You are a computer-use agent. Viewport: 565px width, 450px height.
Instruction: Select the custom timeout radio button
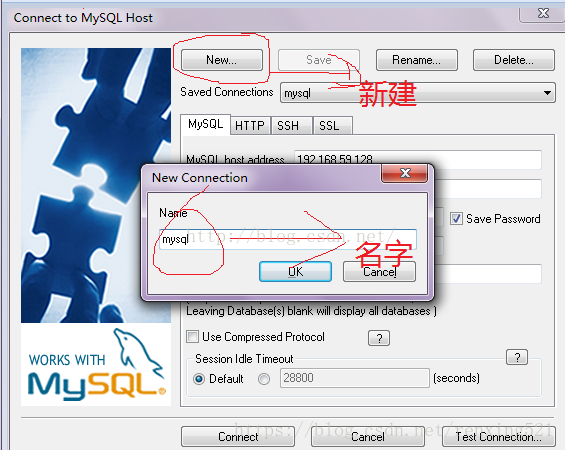coord(264,379)
